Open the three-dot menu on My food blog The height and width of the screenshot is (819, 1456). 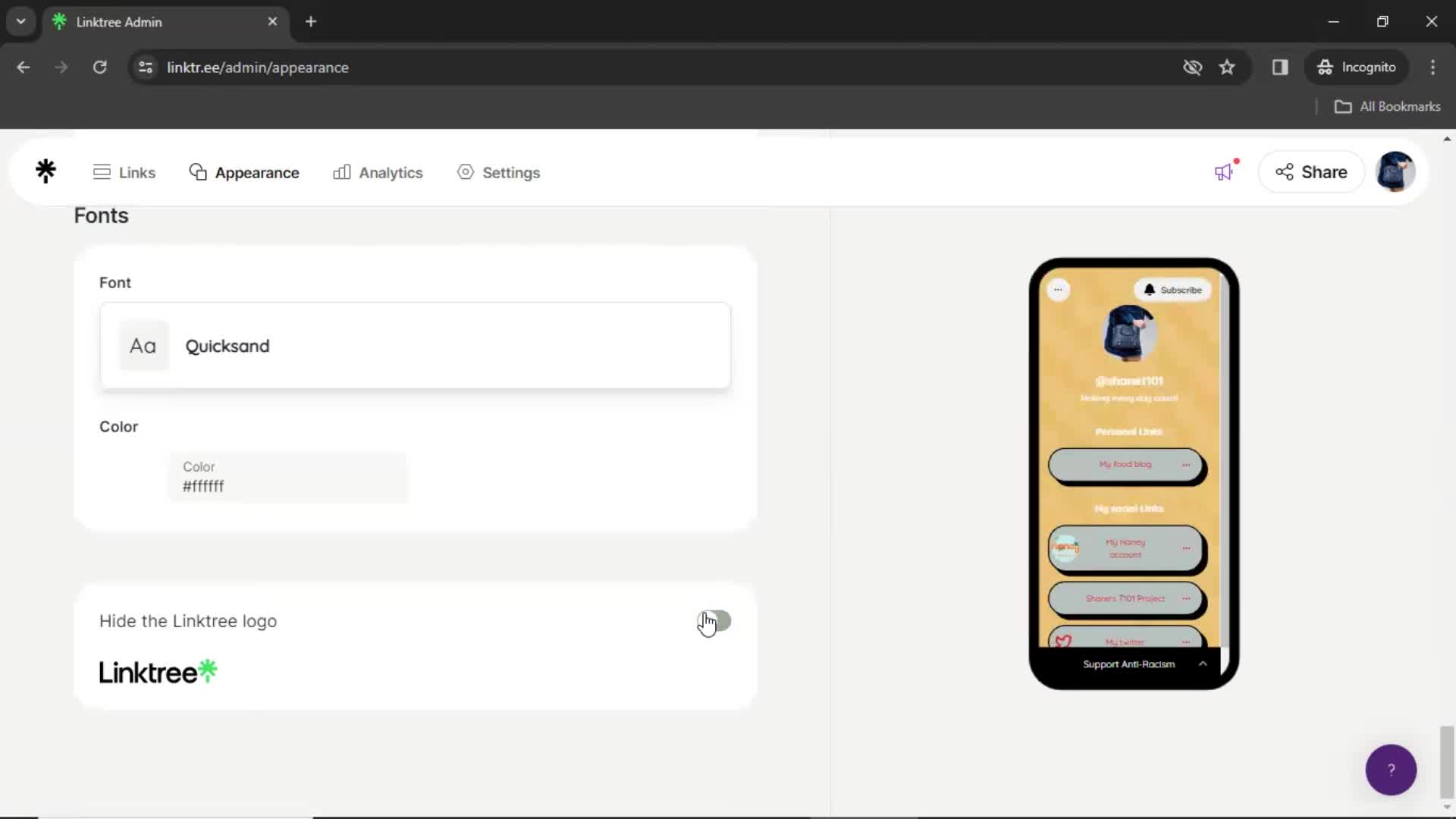(x=1188, y=464)
